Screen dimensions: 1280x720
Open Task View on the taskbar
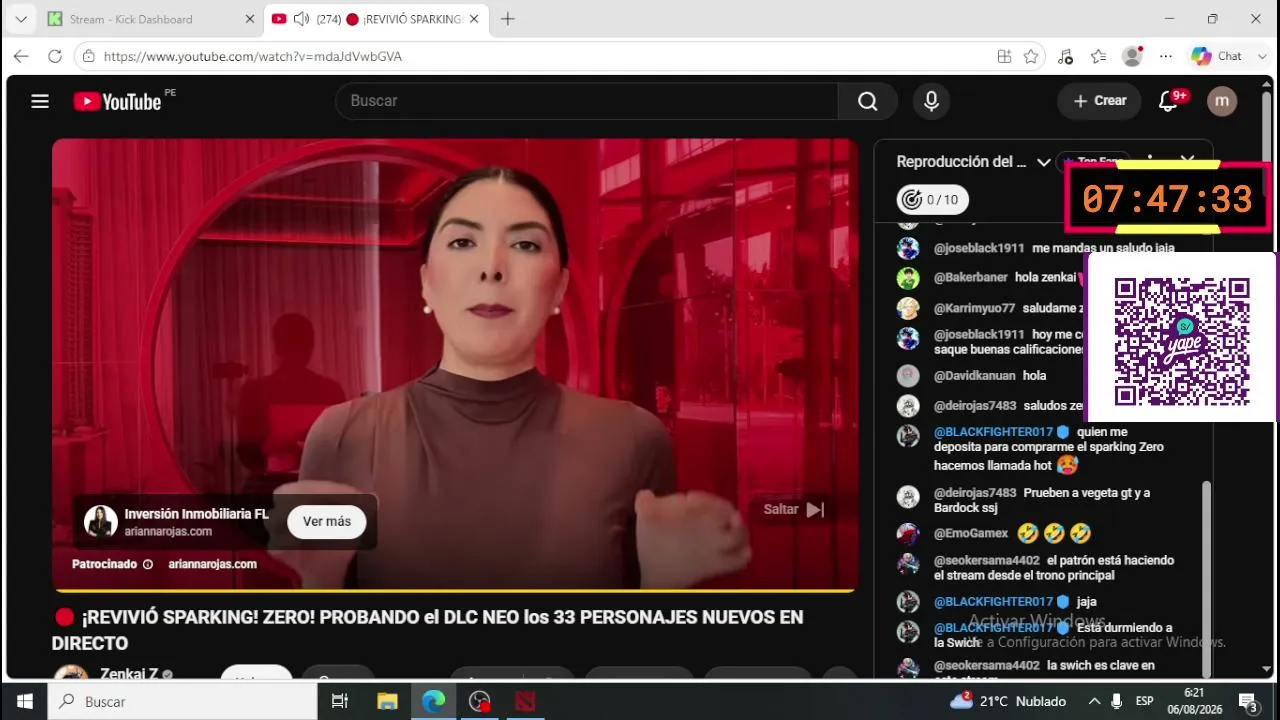click(x=339, y=701)
